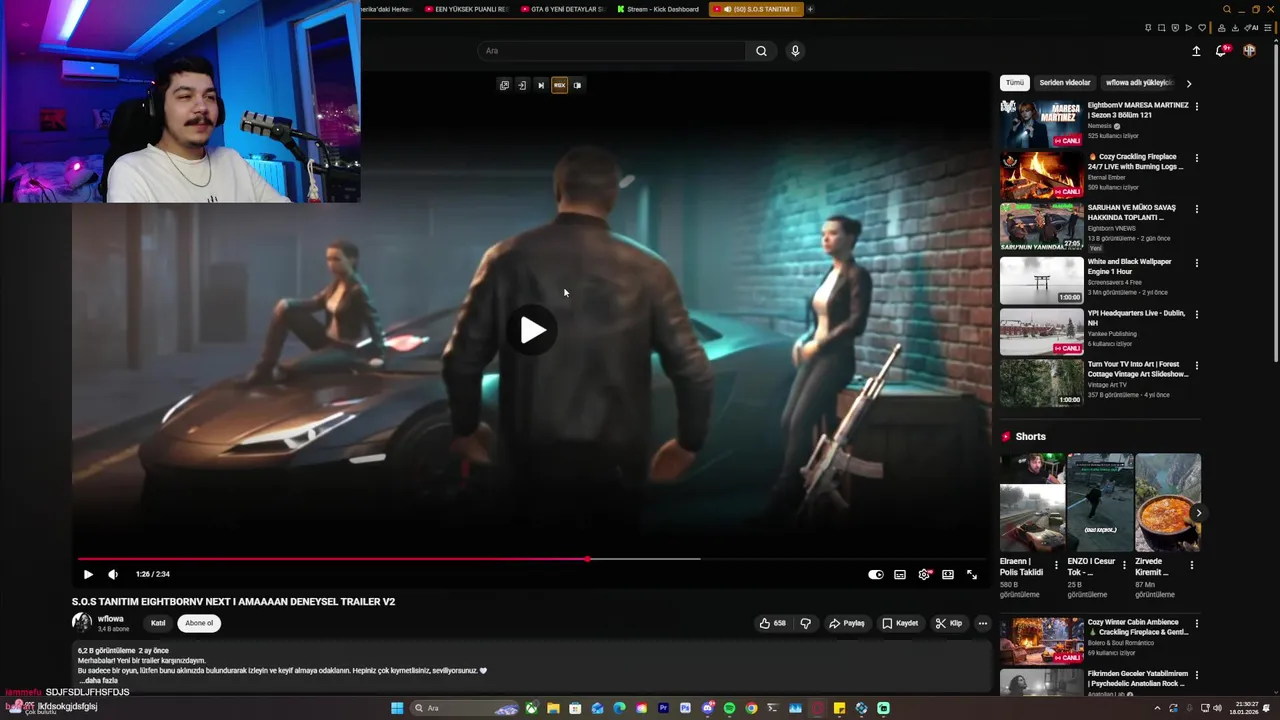Start voice search with microphone icon

795,51
